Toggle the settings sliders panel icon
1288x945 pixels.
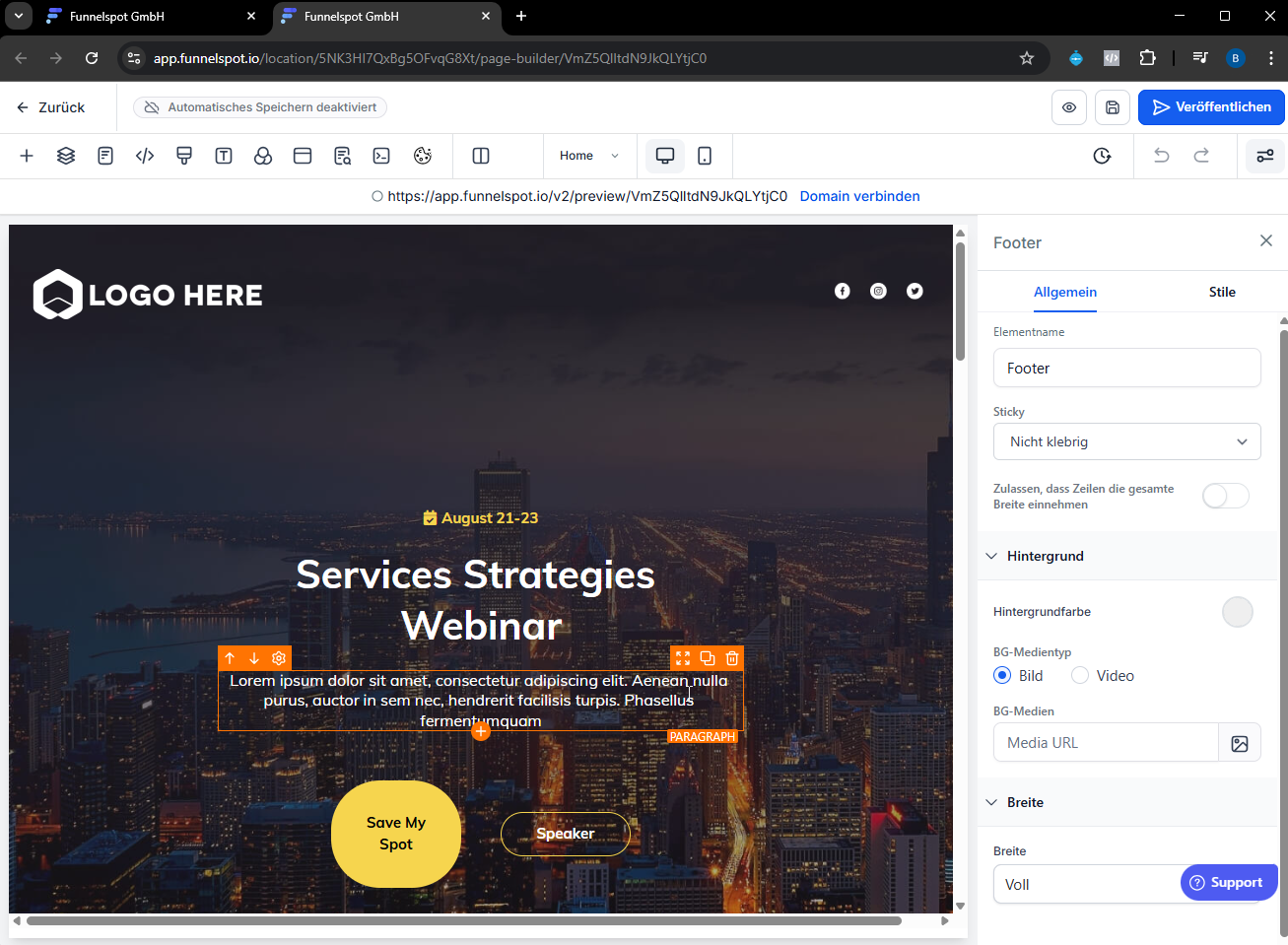click(1265, 156)
